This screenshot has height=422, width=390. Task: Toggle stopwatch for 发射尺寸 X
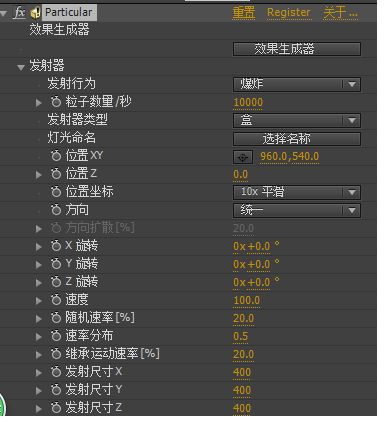(x=56, y=372)
